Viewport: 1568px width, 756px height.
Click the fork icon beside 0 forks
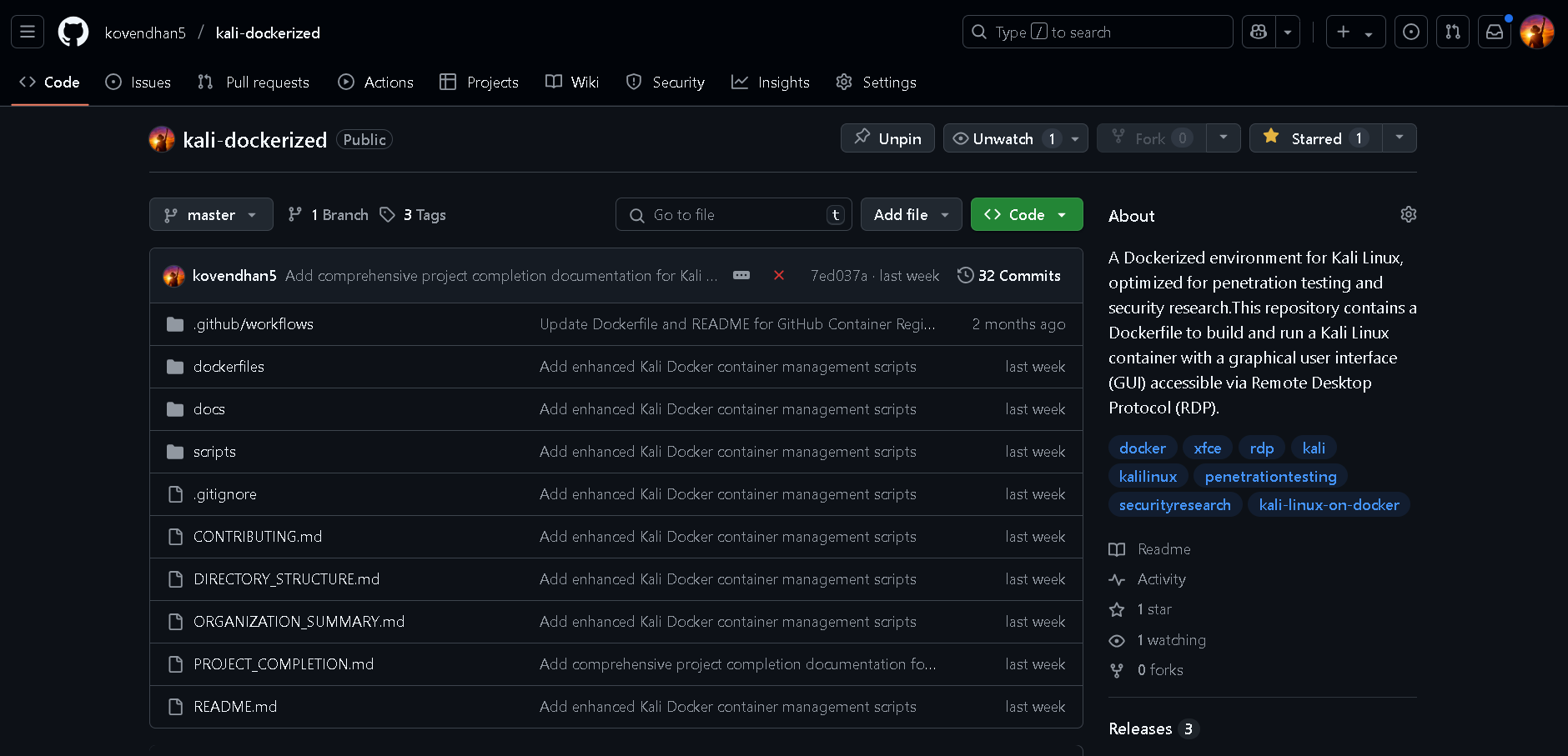pos(1117,670)
